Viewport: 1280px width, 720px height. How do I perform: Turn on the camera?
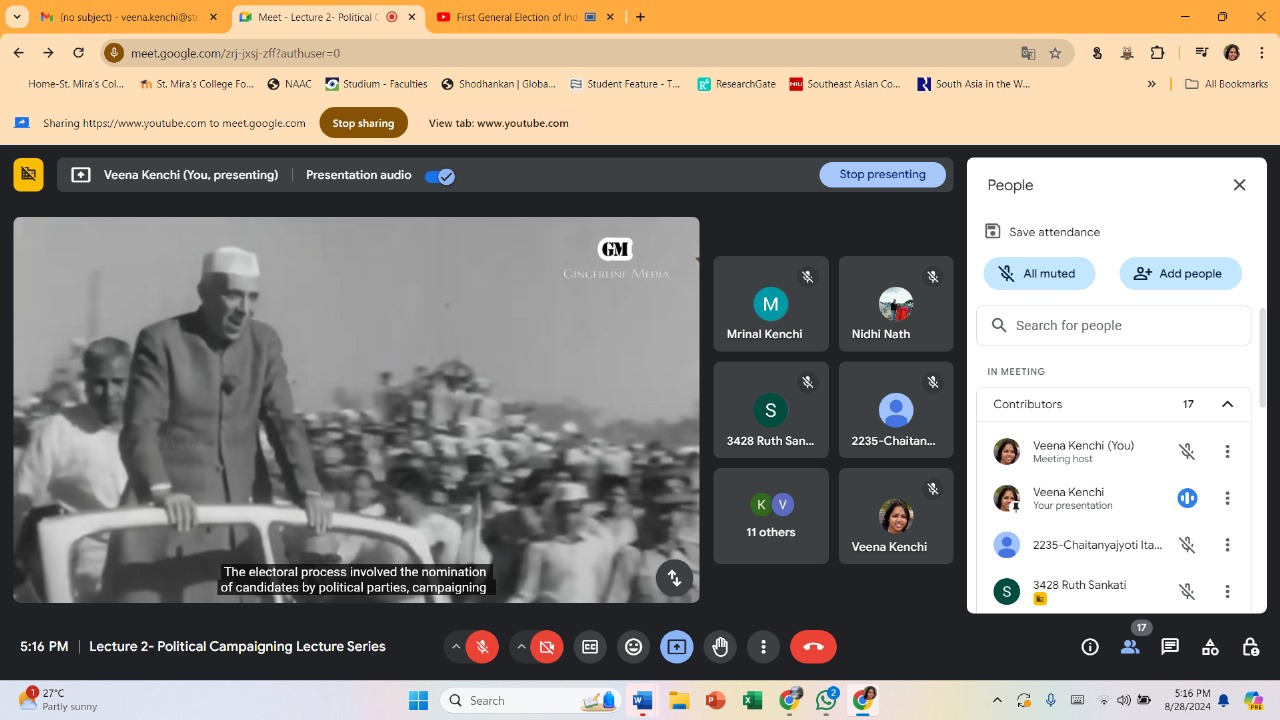pos(547,647)
